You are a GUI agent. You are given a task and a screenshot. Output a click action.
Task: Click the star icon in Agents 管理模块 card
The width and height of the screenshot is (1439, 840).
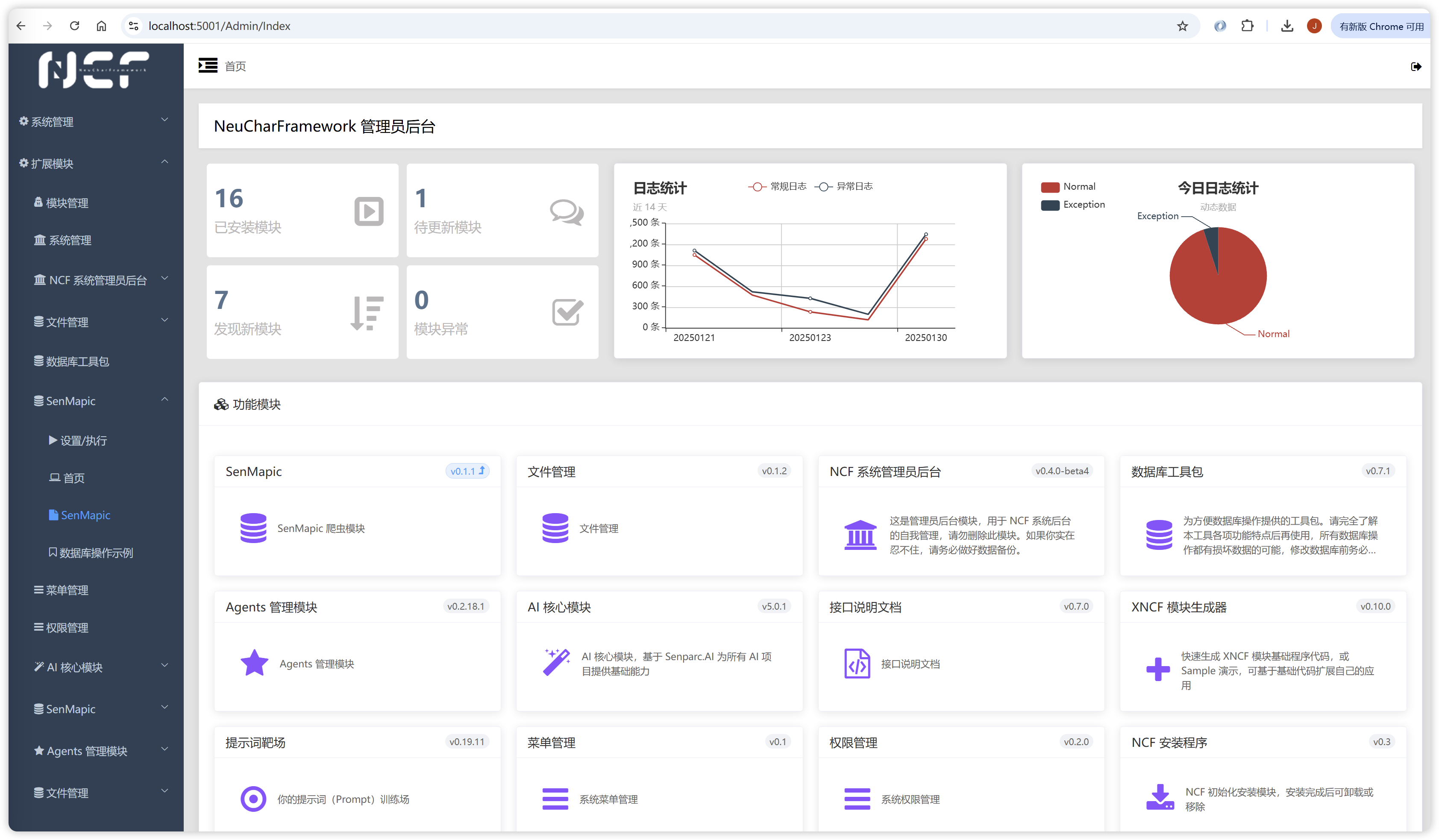(254, 663)
